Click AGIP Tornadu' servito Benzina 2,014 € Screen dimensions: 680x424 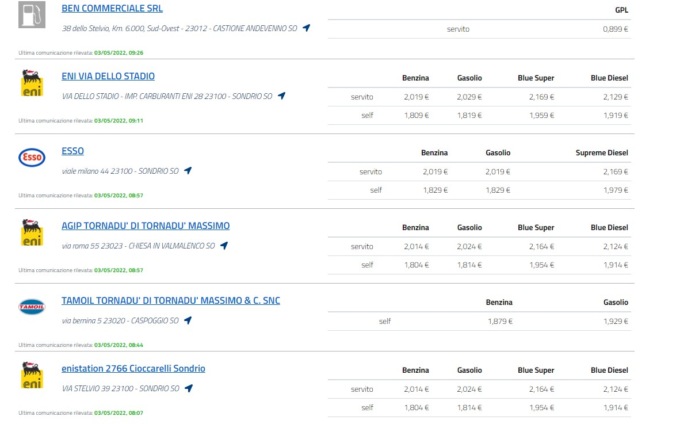tap(416, 246)
